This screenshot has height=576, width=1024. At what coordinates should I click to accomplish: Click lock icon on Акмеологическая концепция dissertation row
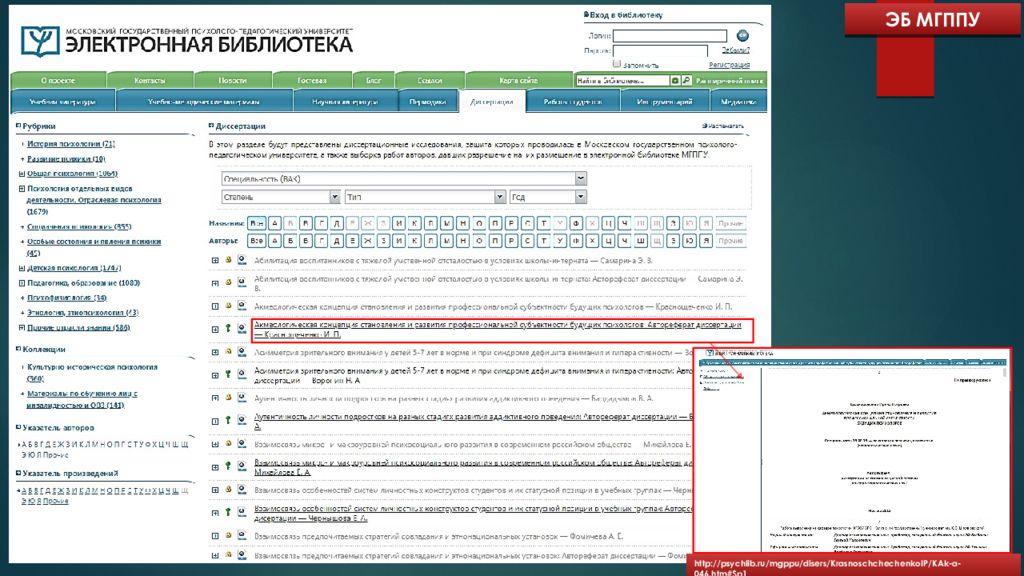click(228, 306)
